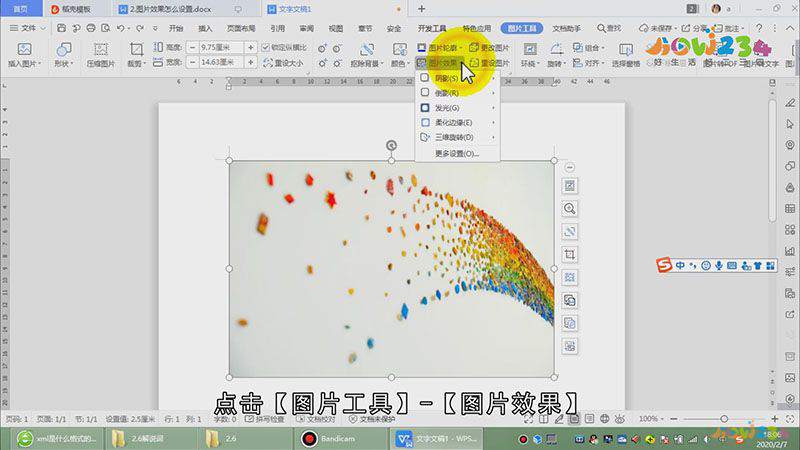Click the Undo arrow icon
The height and width of the screenshot is (450, 800).
[120, 28]
